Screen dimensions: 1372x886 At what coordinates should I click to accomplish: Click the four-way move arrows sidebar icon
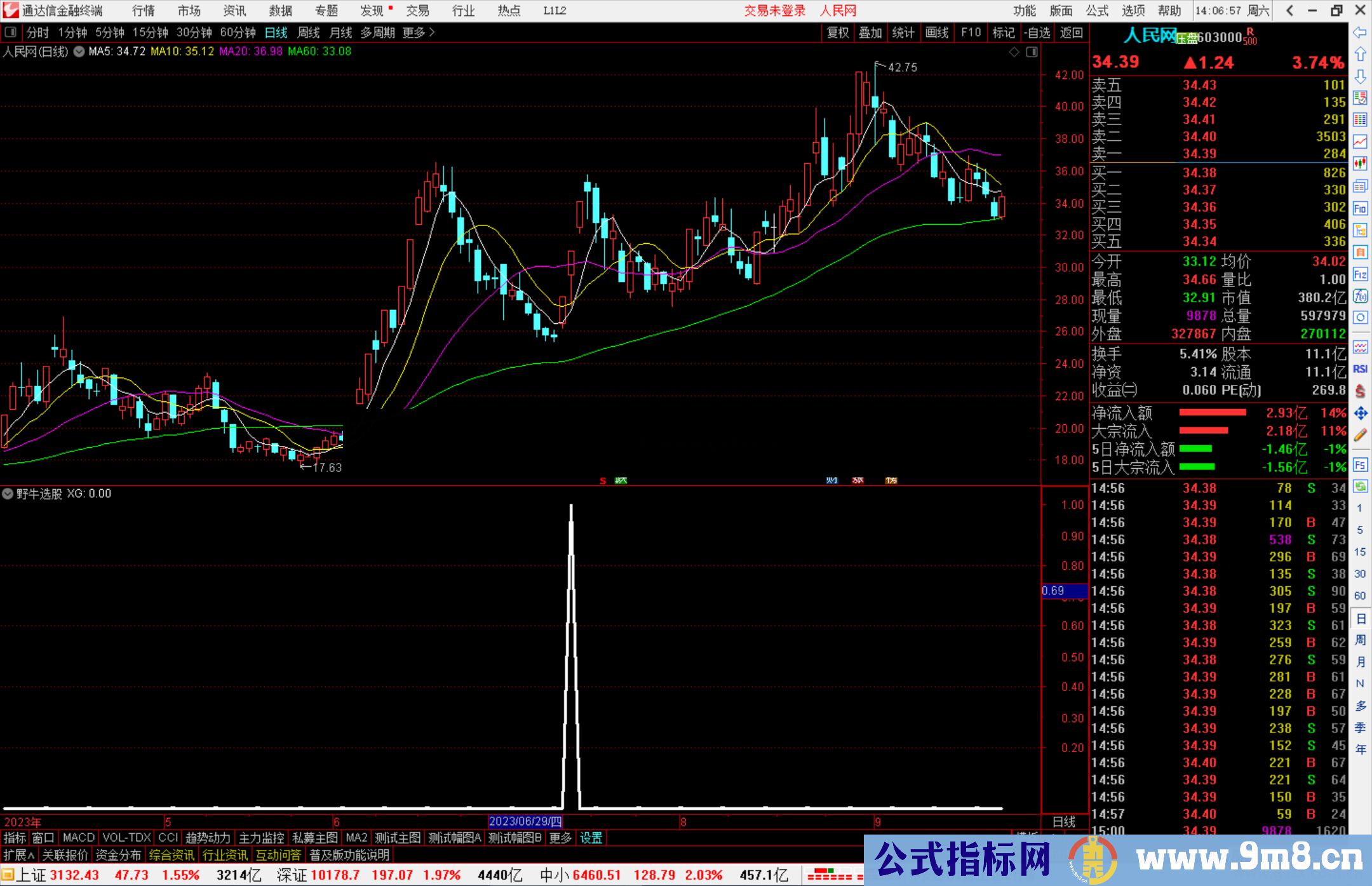1360,413
